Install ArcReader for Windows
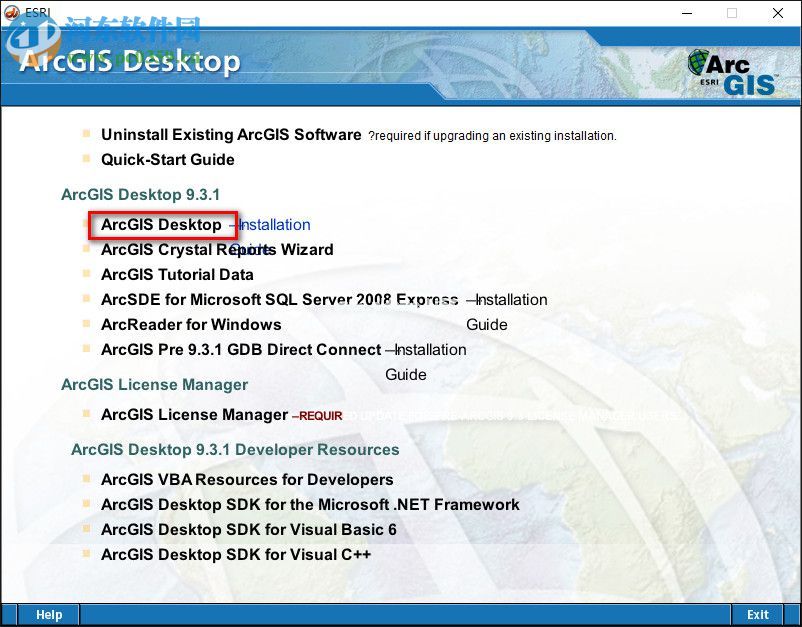Viewport: 802px width, 627px height. click(x=191, y=325)
